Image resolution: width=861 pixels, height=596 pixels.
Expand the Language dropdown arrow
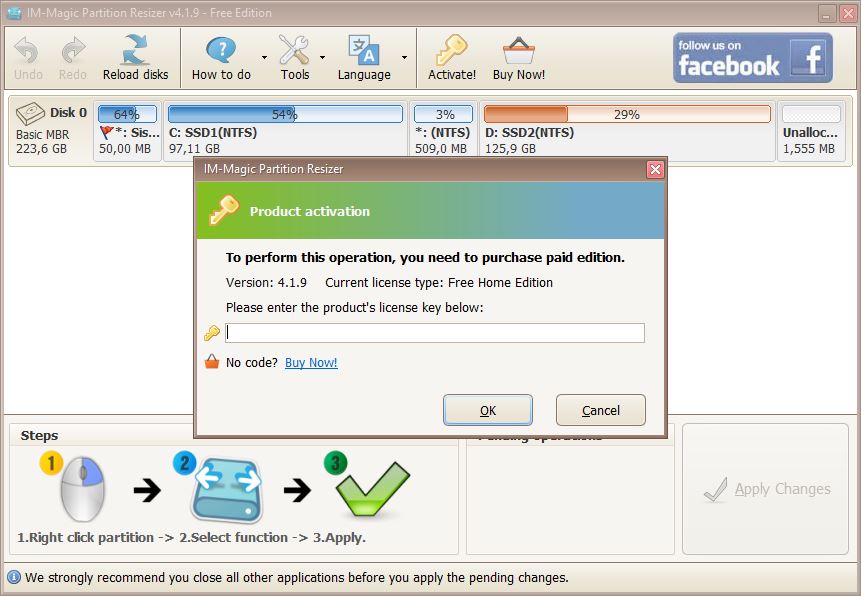(x=404, y=58)
